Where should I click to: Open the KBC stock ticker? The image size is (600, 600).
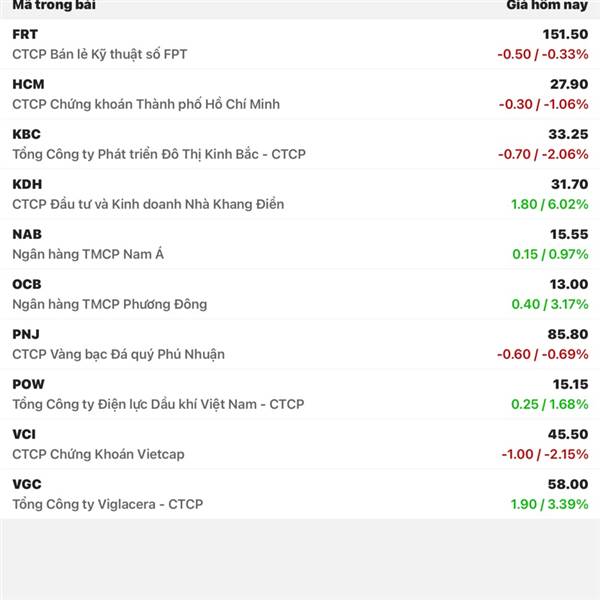click(26, 134)
